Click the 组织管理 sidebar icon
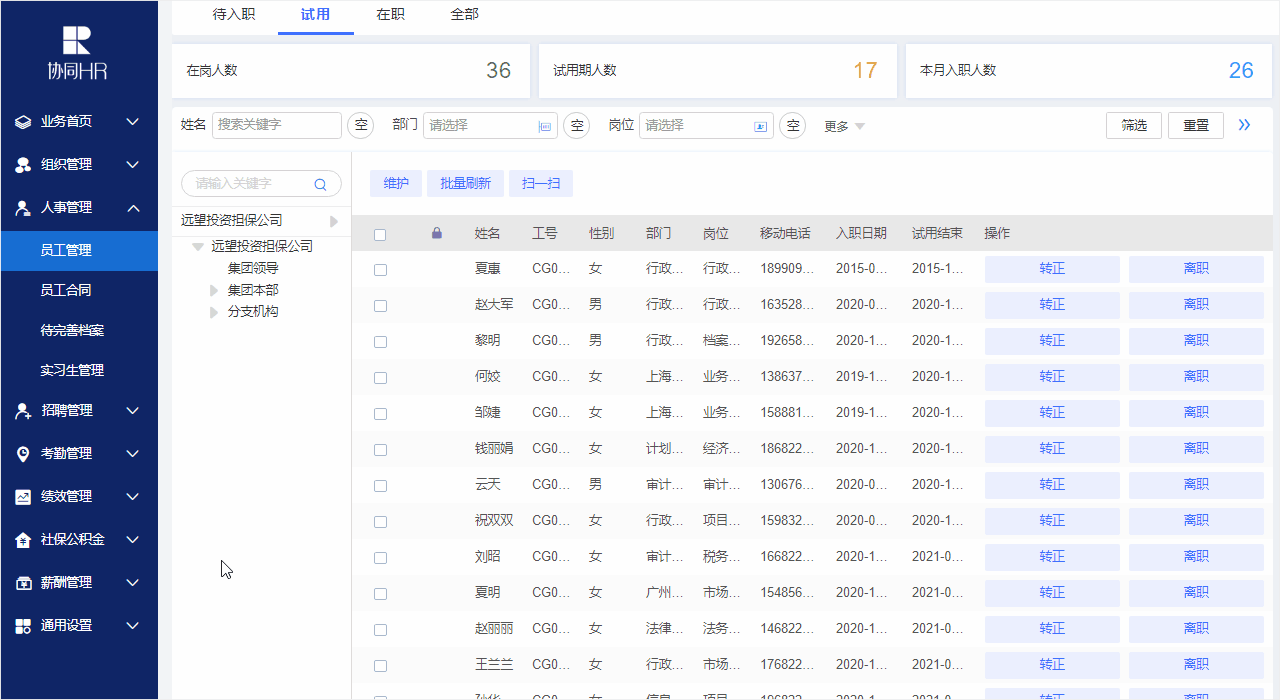The image size is (1280, 700). (x=23, y=165)
